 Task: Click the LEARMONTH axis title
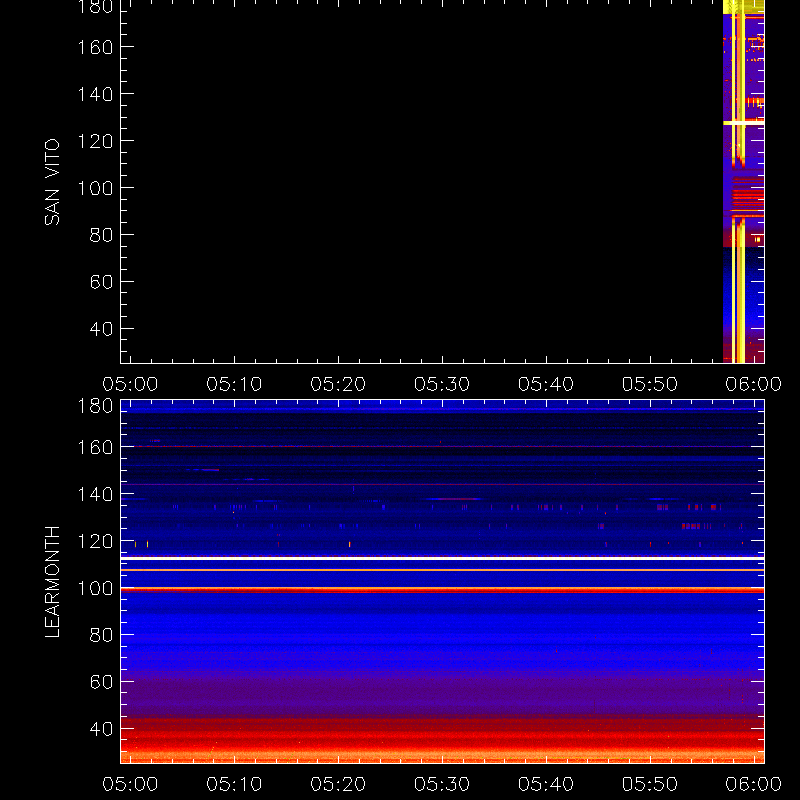click(x=52, y=582)
